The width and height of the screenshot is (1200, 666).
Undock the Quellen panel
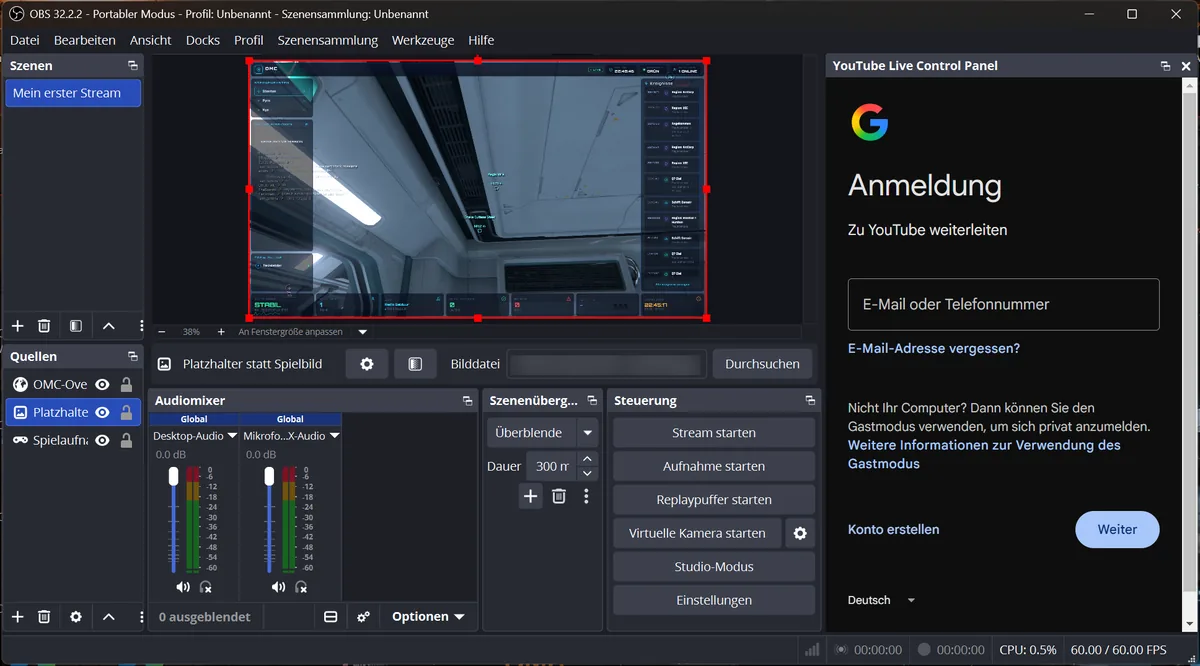(133, 356)
